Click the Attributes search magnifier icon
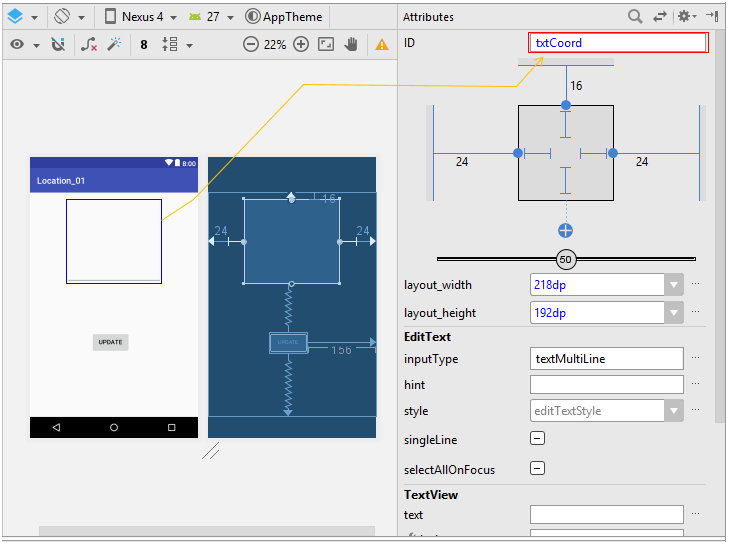729x544 pixels. pos(635,17)
